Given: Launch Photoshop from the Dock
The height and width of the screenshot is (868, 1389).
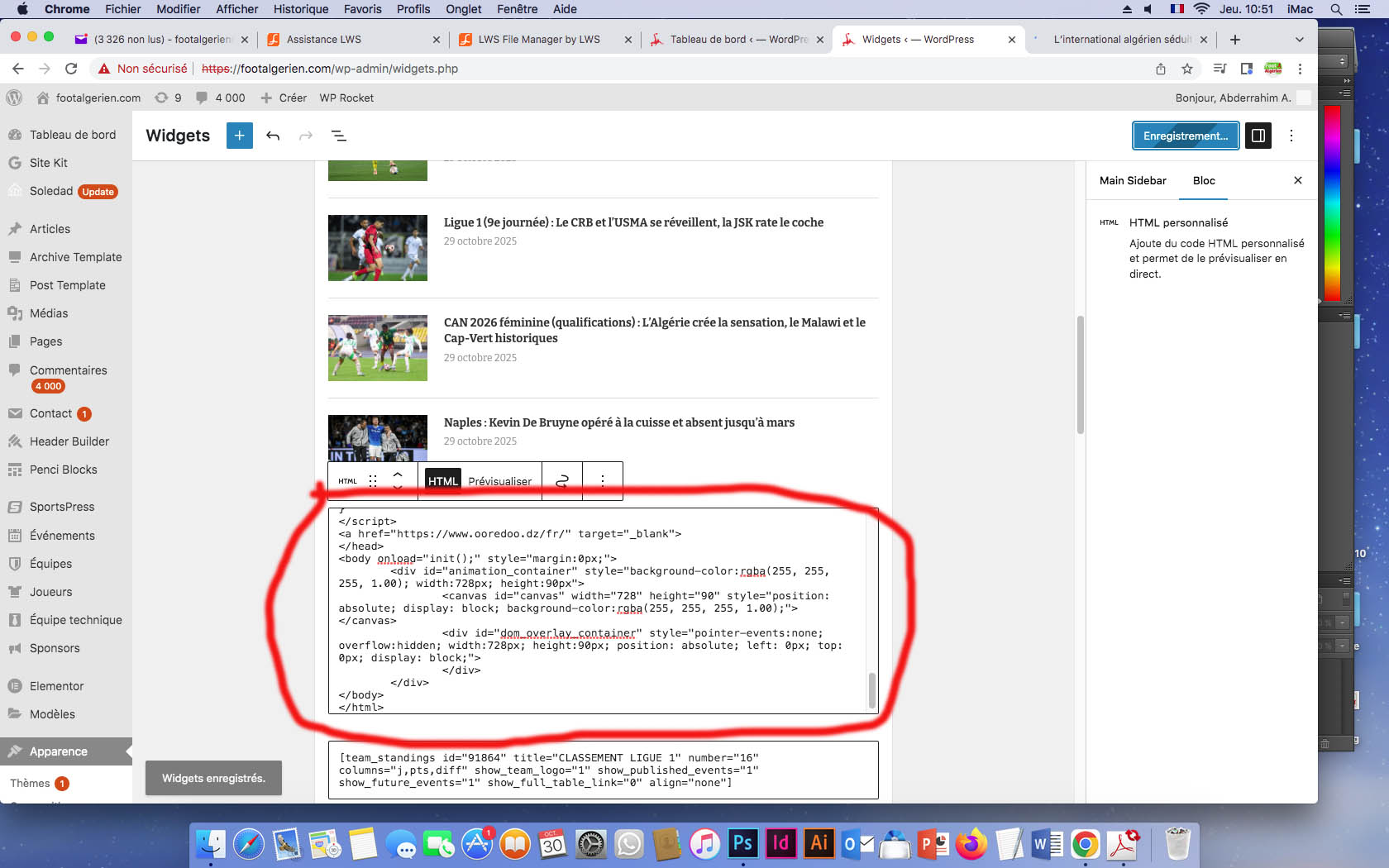Looking at the screenshot, I should click(x=742, y=843).
